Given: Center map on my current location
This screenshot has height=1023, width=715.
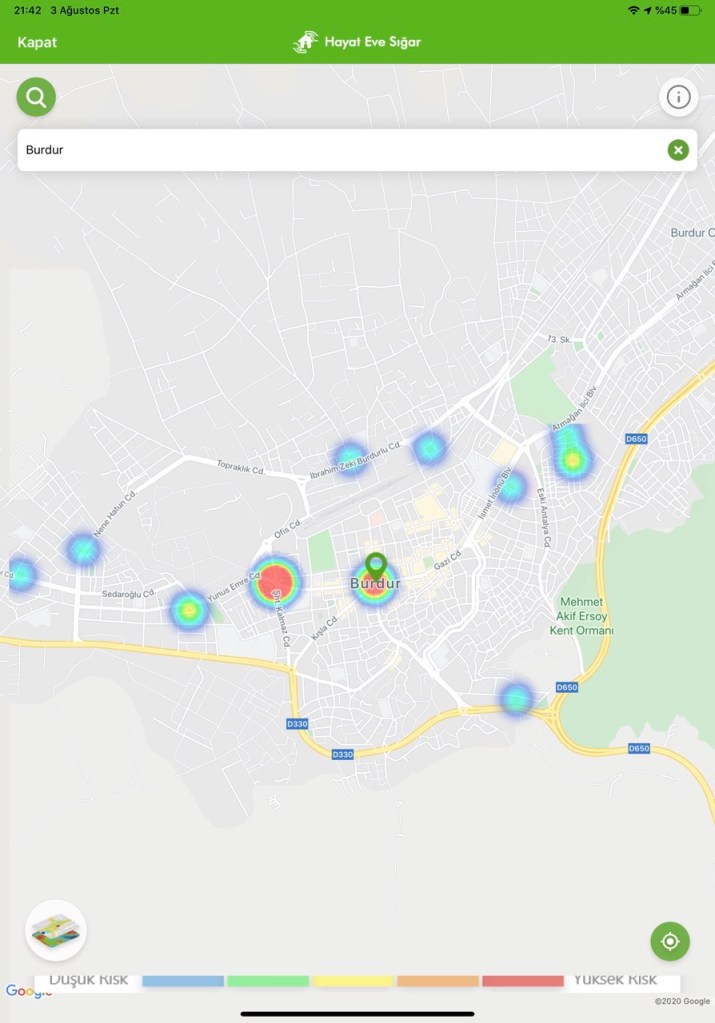Looking at the screenshot, I should pos(670,941).
